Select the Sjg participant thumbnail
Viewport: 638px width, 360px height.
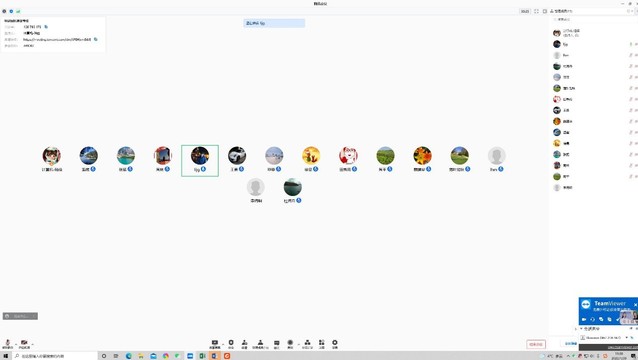tap(200, 160)
